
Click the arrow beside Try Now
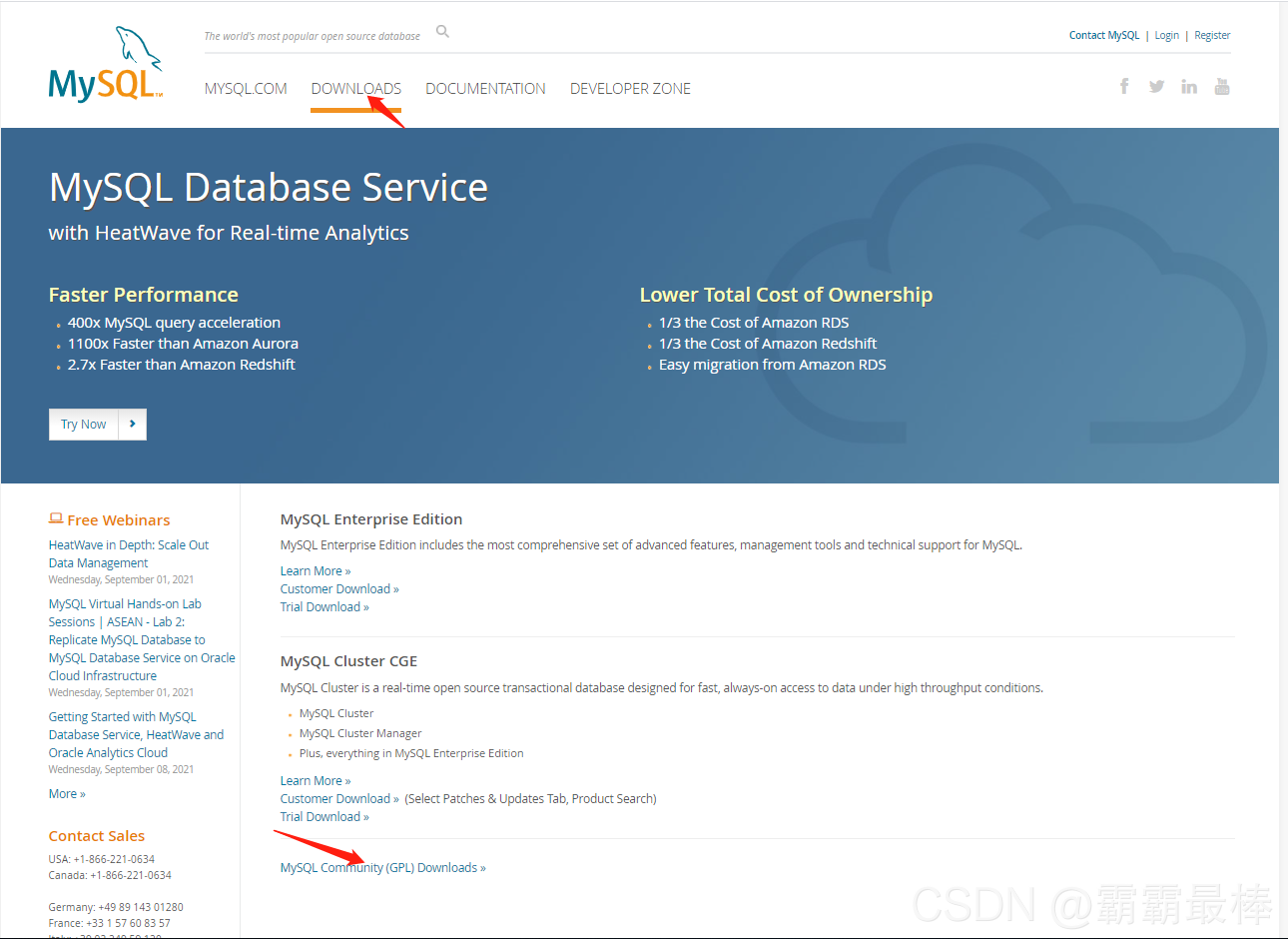click(x=133, y=425)
